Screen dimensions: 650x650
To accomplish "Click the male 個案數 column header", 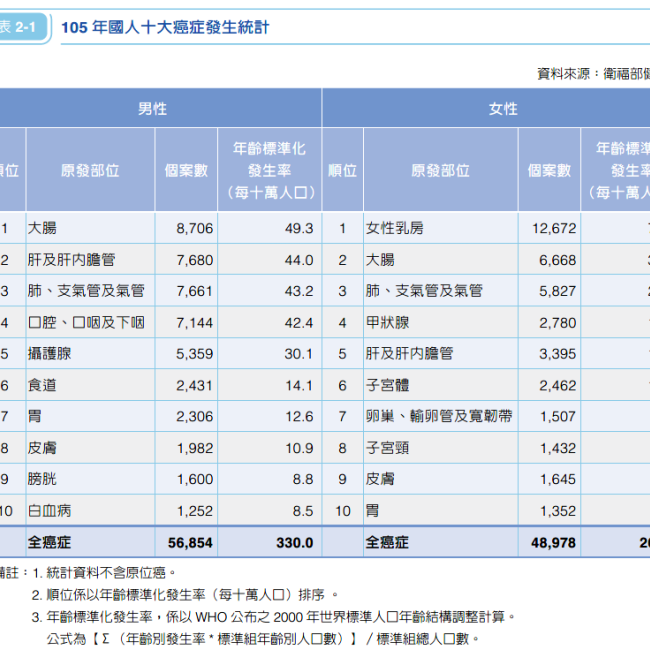I will point(186,170).
